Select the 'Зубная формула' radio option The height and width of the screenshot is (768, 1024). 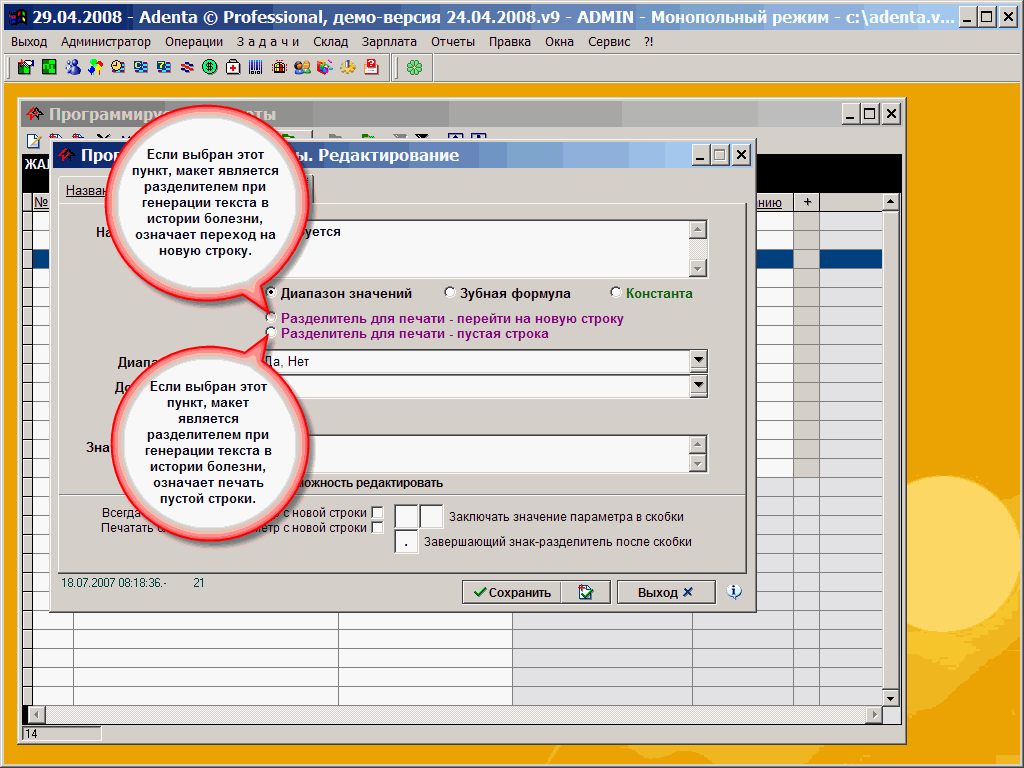click(x=450, y=293)
